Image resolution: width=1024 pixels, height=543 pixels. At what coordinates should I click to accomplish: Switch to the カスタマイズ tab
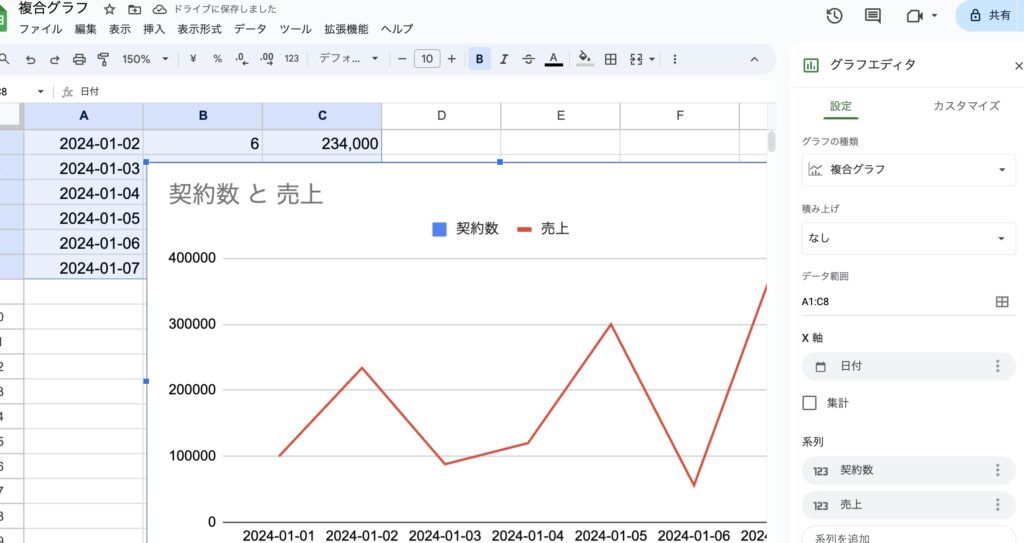pos(965,105)
